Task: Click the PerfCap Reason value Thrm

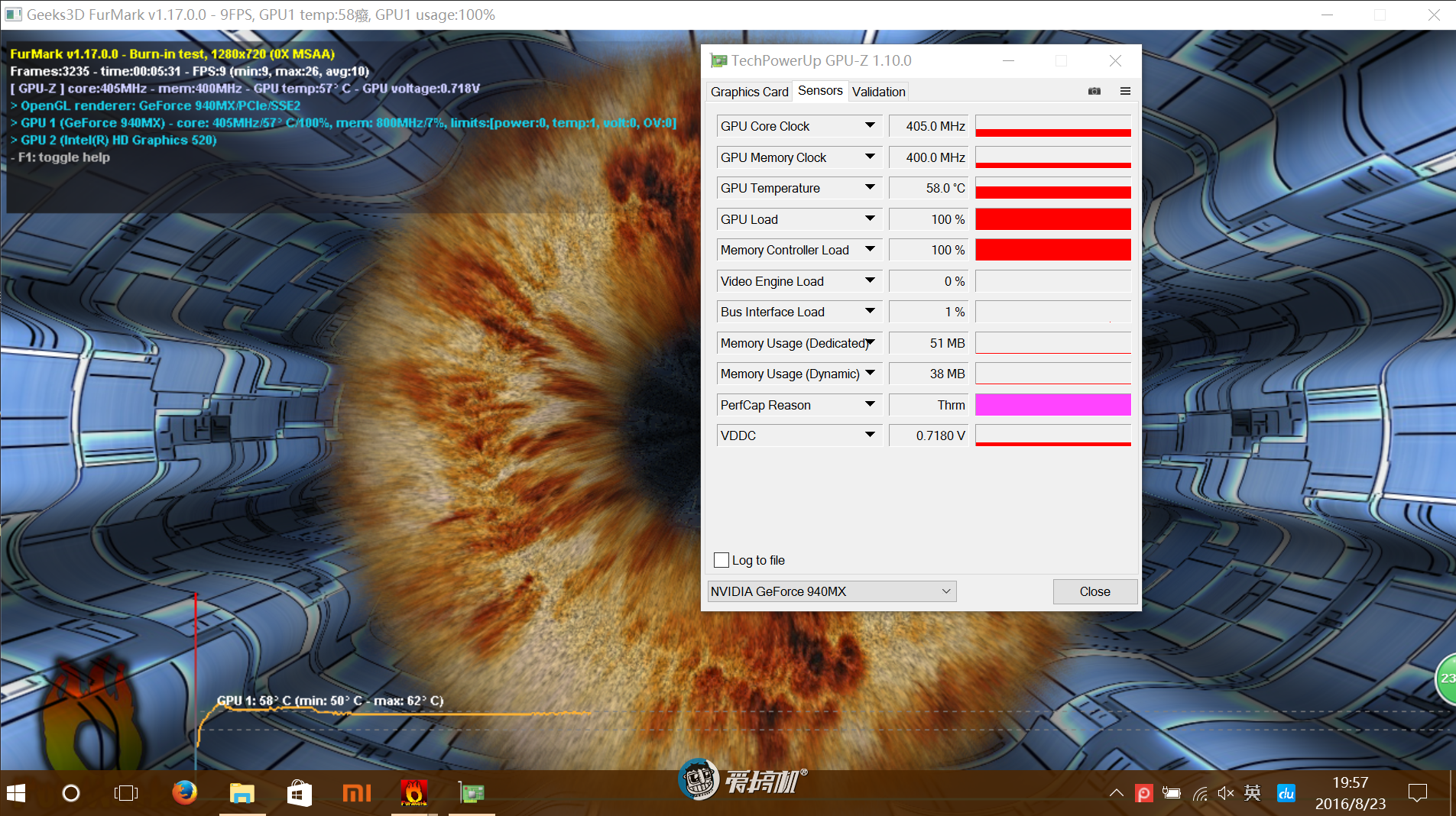Action: point(929,405)
